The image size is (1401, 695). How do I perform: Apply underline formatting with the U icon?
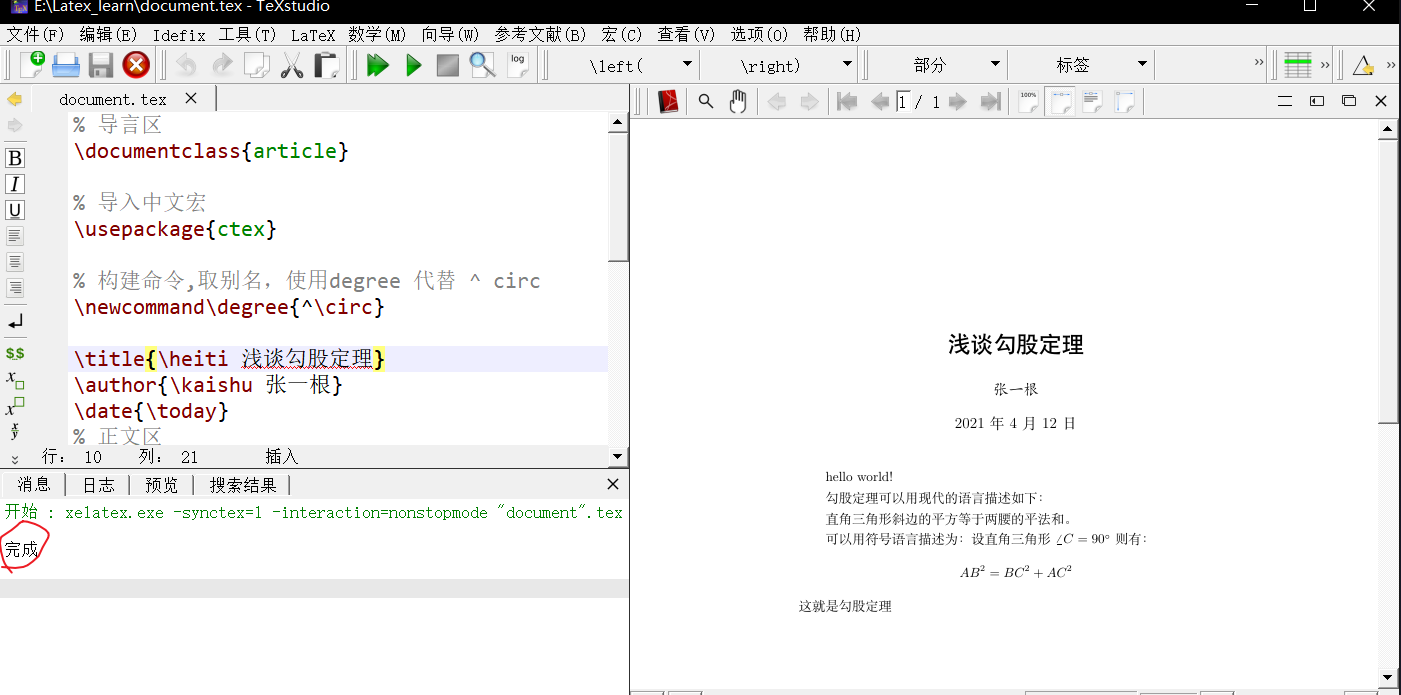coord(15,210)
